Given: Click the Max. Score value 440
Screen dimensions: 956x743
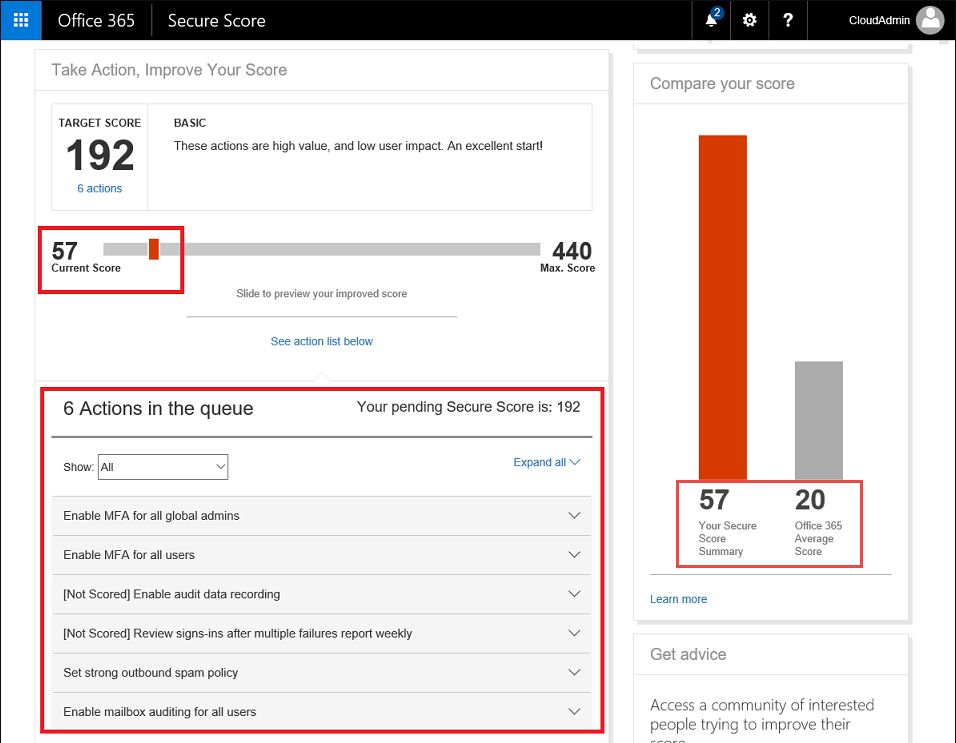Looking at the screenshot, I should click(572, 251).
